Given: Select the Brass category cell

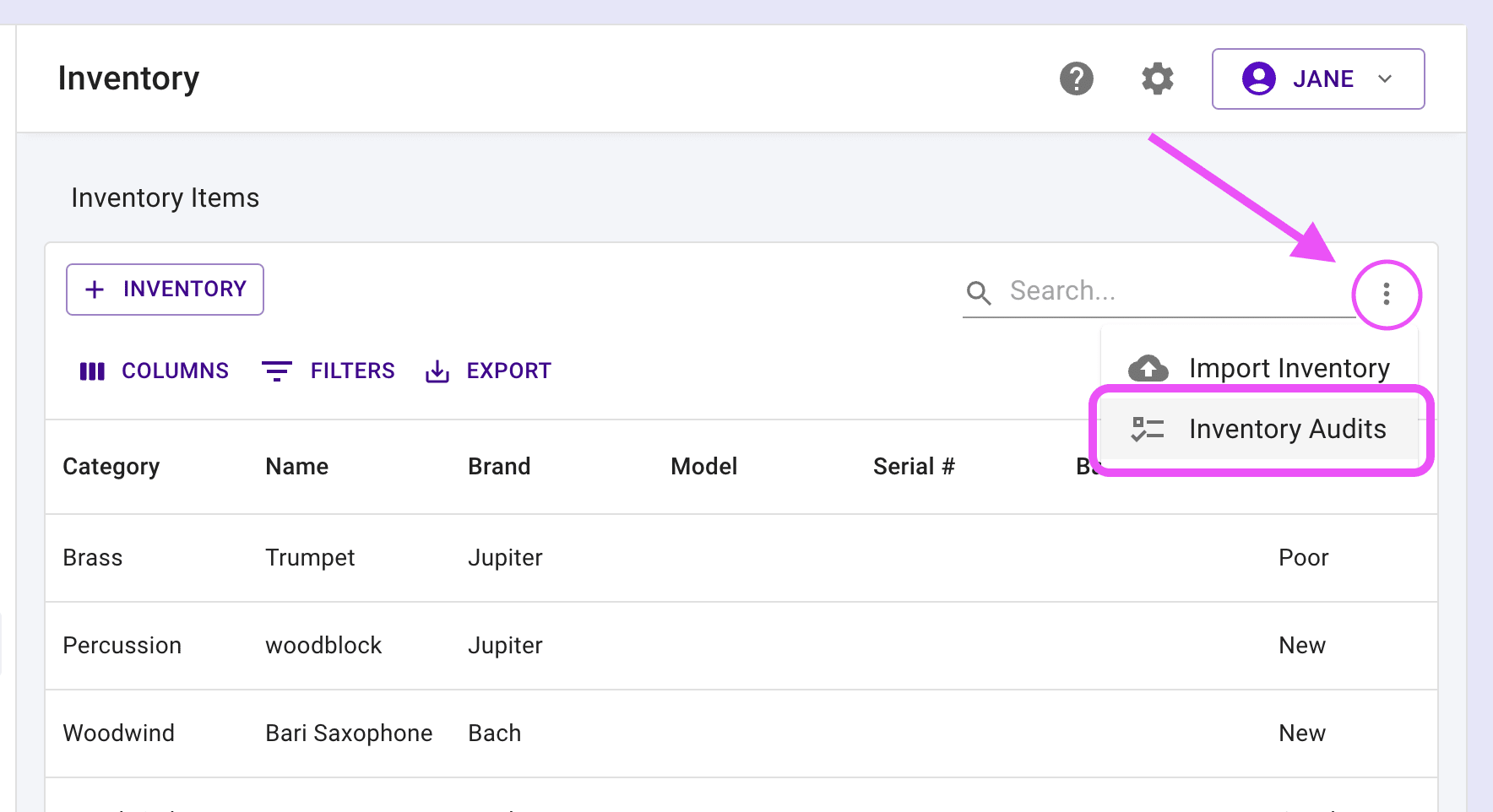Looking at the screenshot, I should 93,558.
